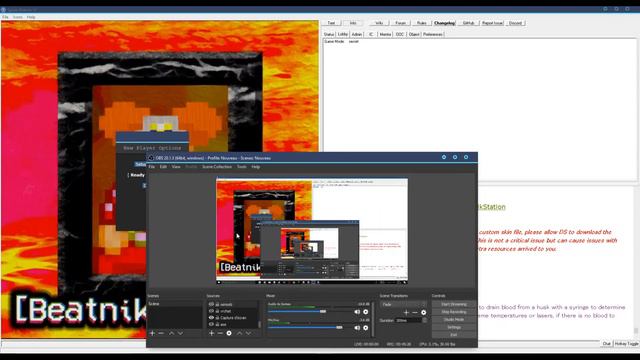
Task: Adjust the transition Duration stepper arrows
Action: tap(424, 320)
